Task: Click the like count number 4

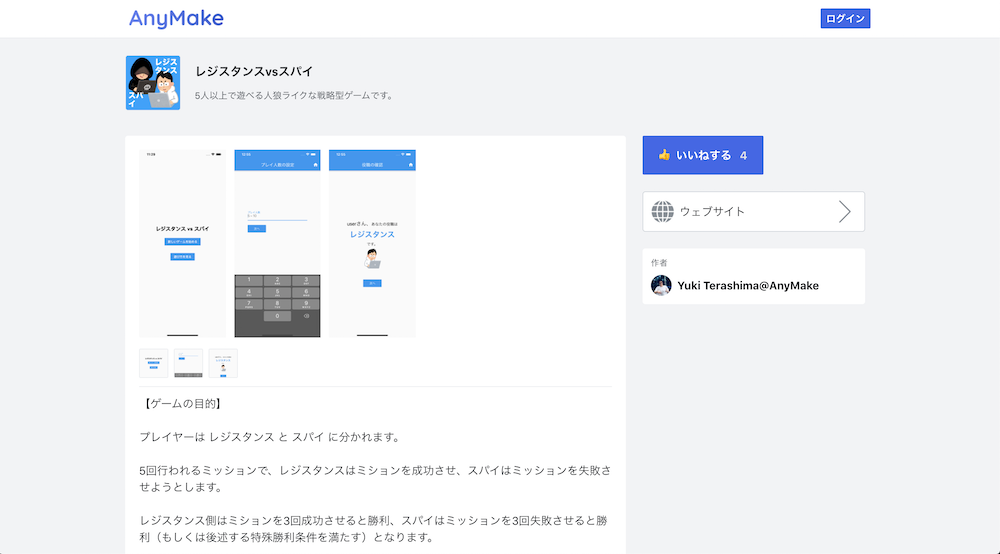Action: pos(743,156)
